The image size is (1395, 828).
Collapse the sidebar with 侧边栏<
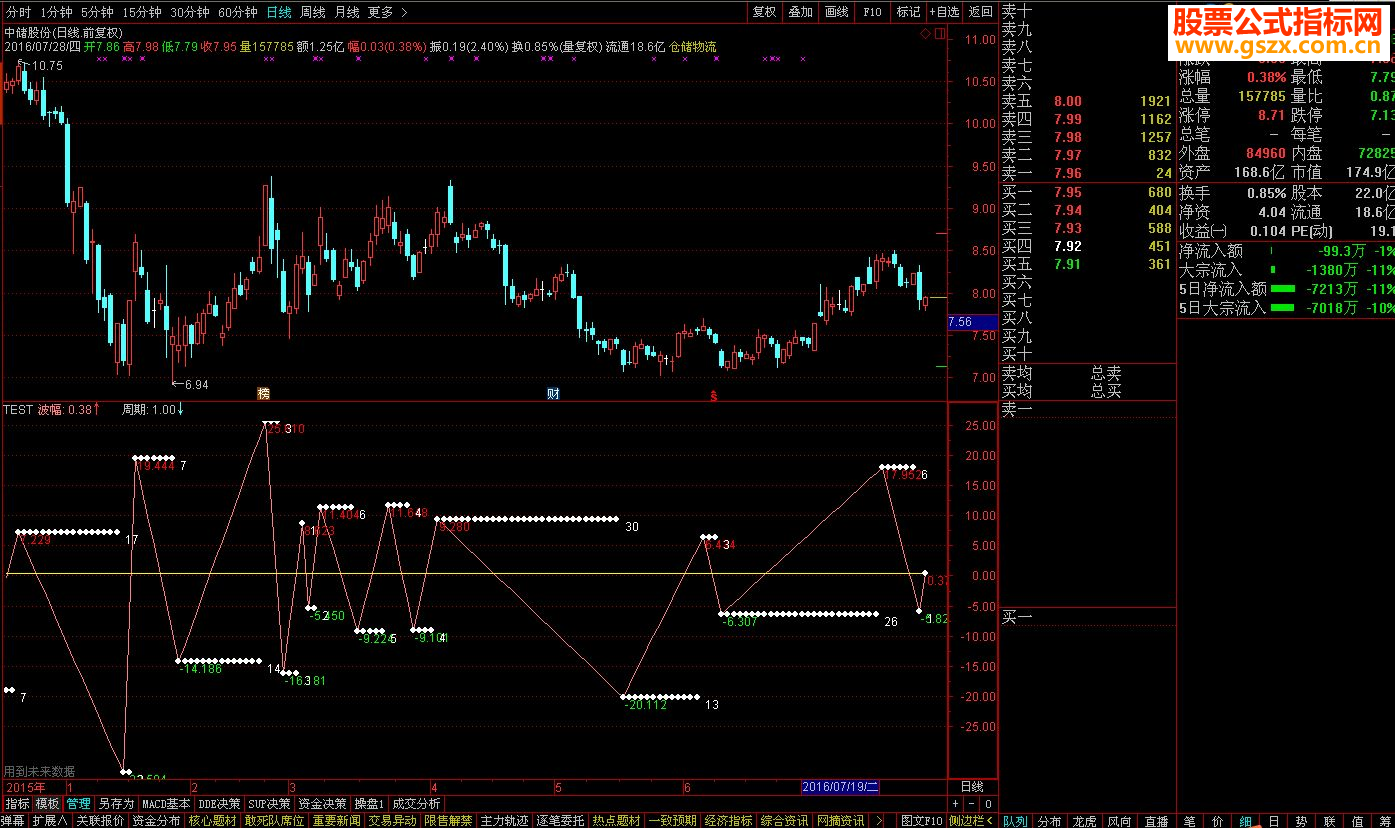point(971,821)
